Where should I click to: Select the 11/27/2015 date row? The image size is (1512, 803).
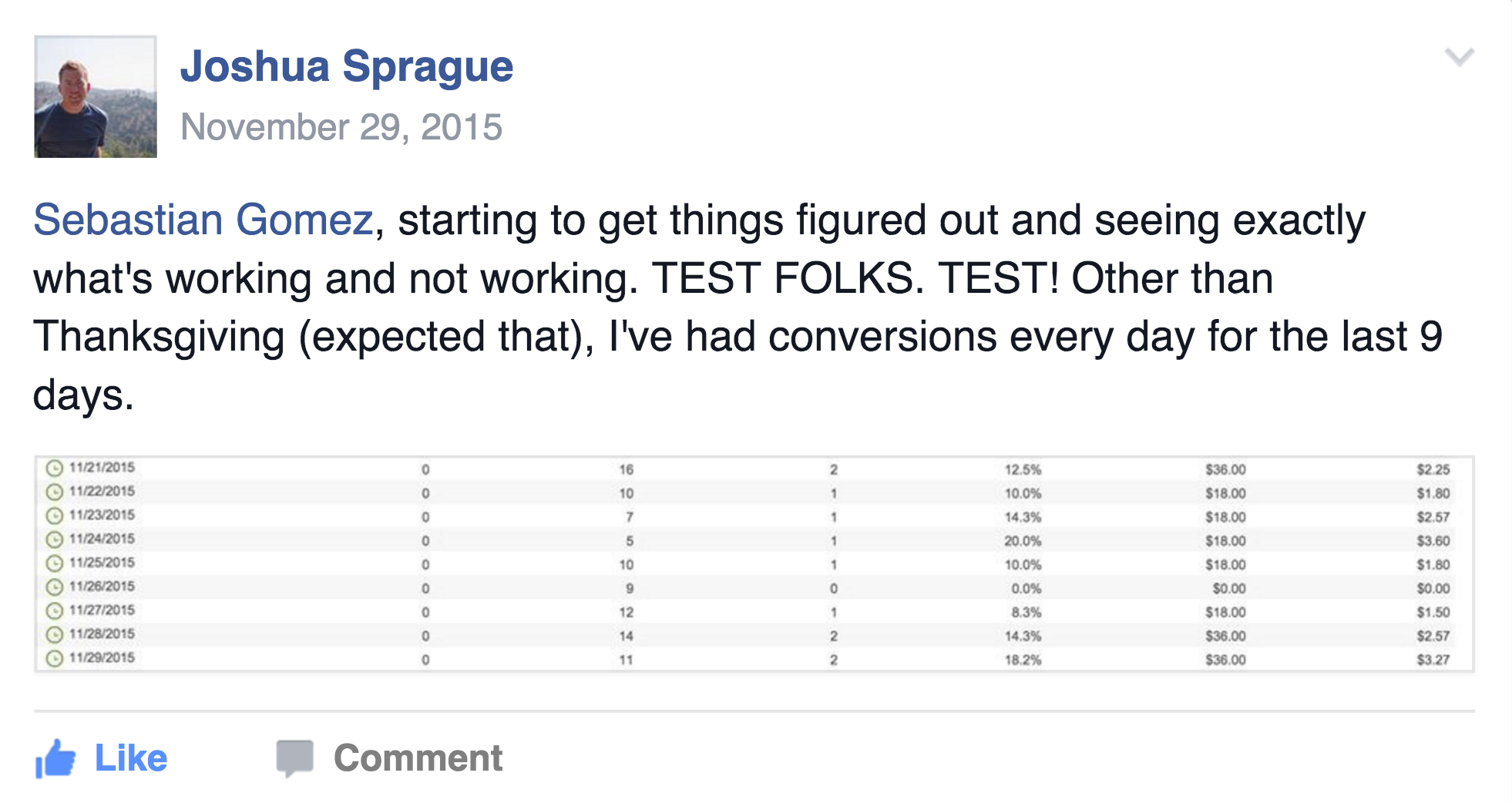(102, 610)
